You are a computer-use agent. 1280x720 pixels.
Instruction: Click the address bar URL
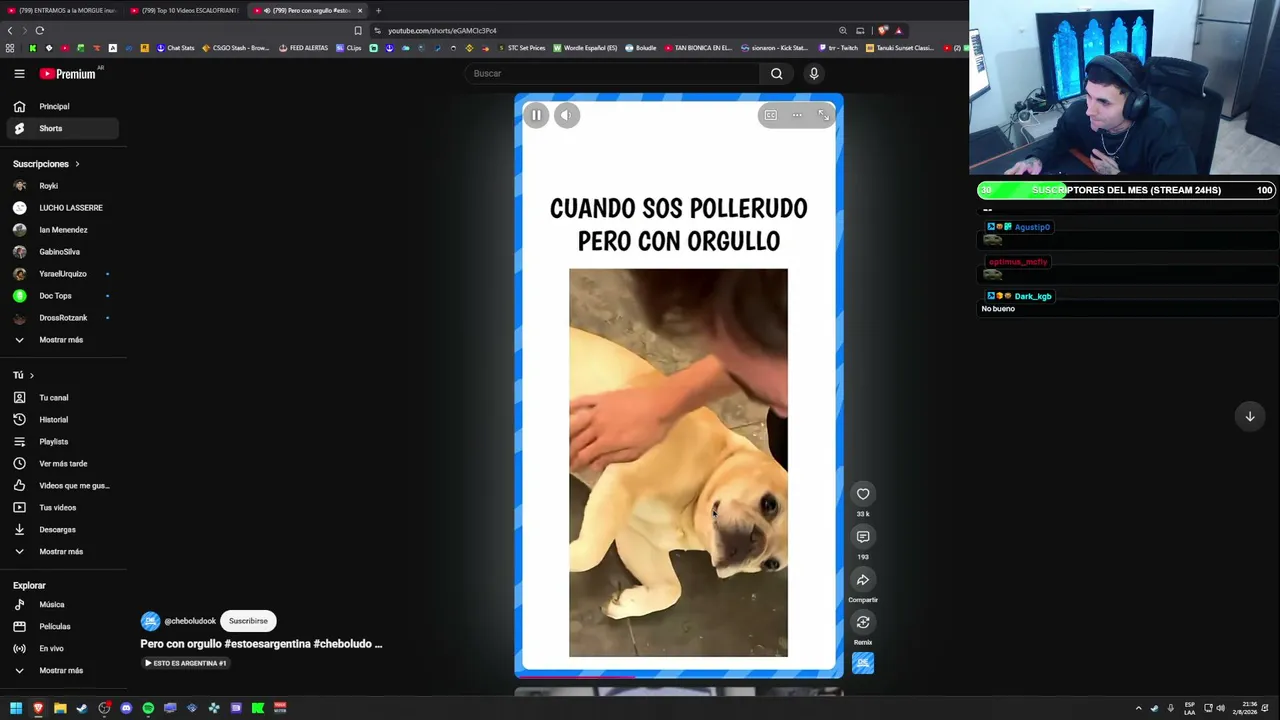[442, 31]
